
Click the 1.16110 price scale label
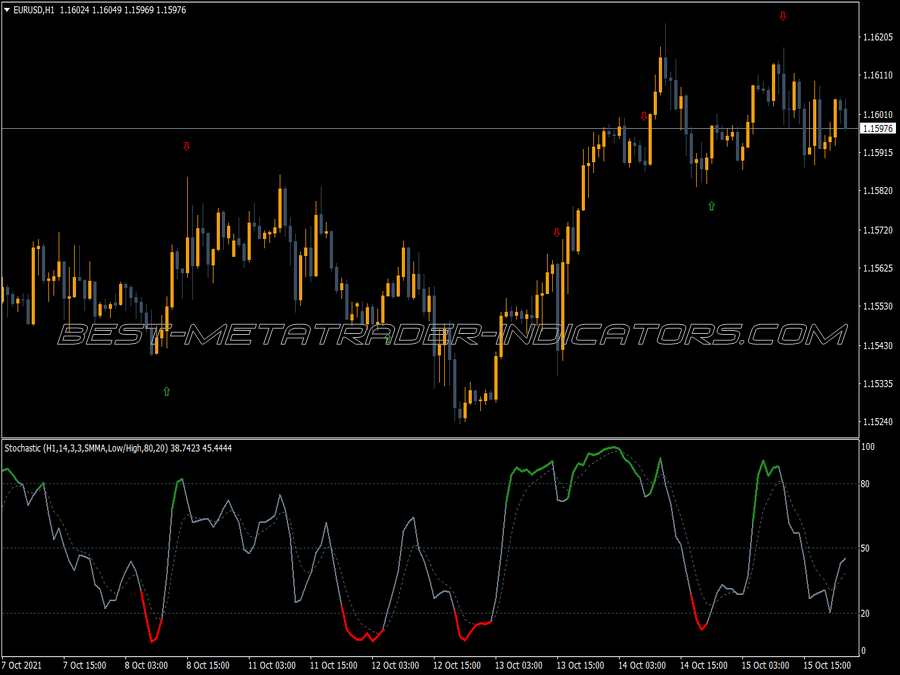878,75
